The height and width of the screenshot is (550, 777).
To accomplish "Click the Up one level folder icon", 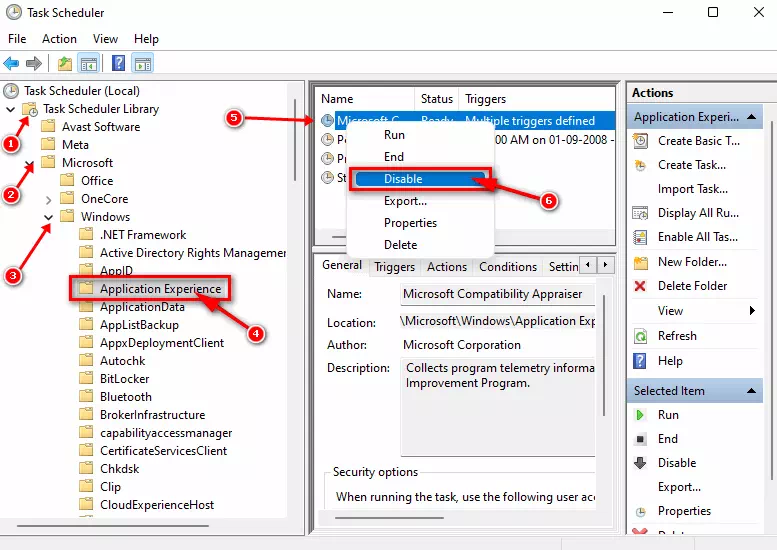I will (x=65, y=63).
